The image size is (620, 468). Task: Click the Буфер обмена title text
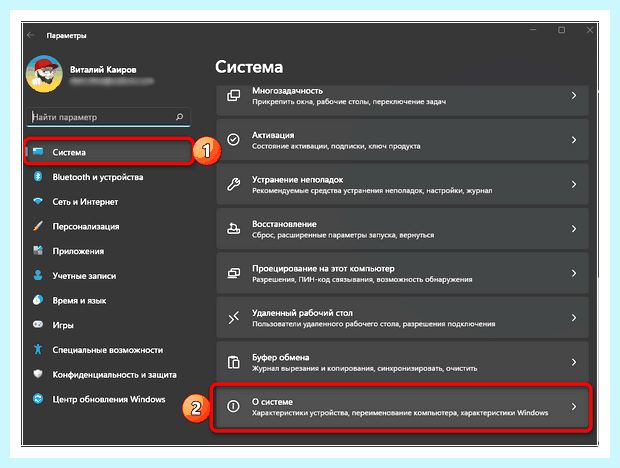(281, 358)
